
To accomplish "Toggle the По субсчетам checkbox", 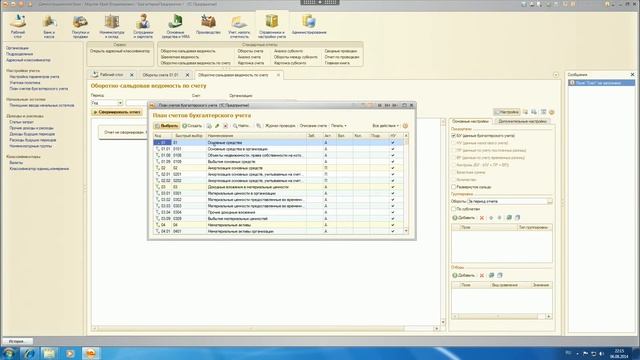I will pyautogui.click(x=453, y=209).
